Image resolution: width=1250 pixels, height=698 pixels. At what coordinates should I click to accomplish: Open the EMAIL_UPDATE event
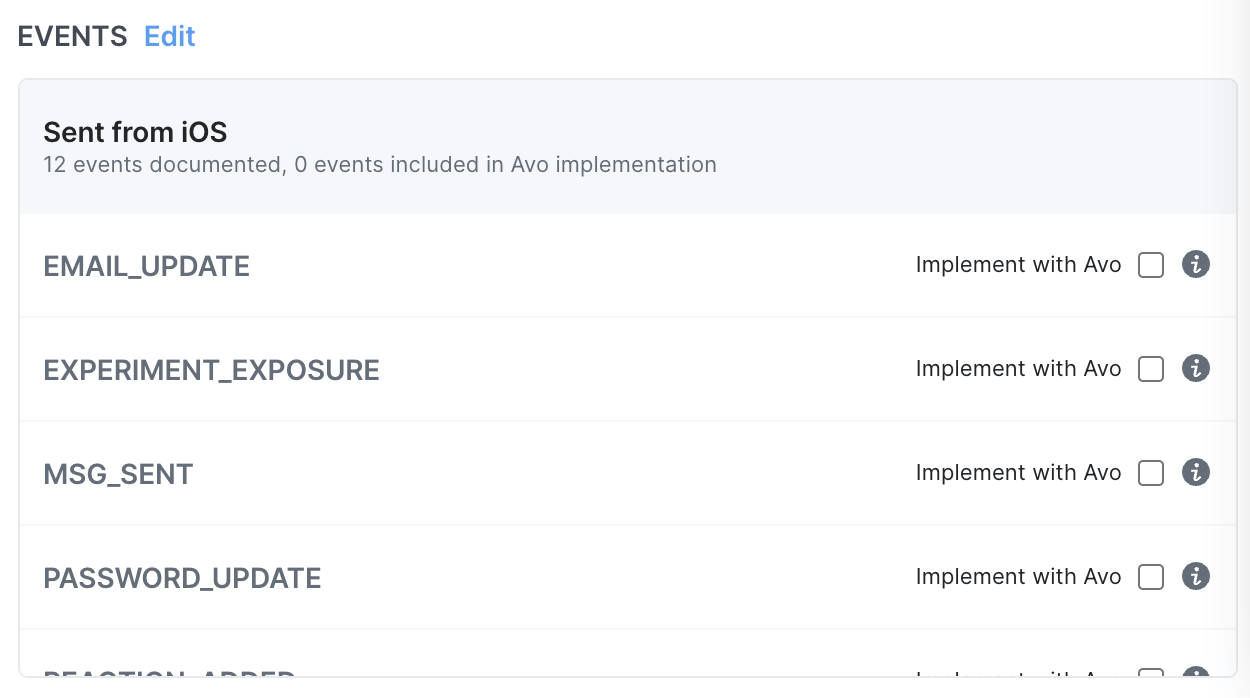[x=146, y=266]
